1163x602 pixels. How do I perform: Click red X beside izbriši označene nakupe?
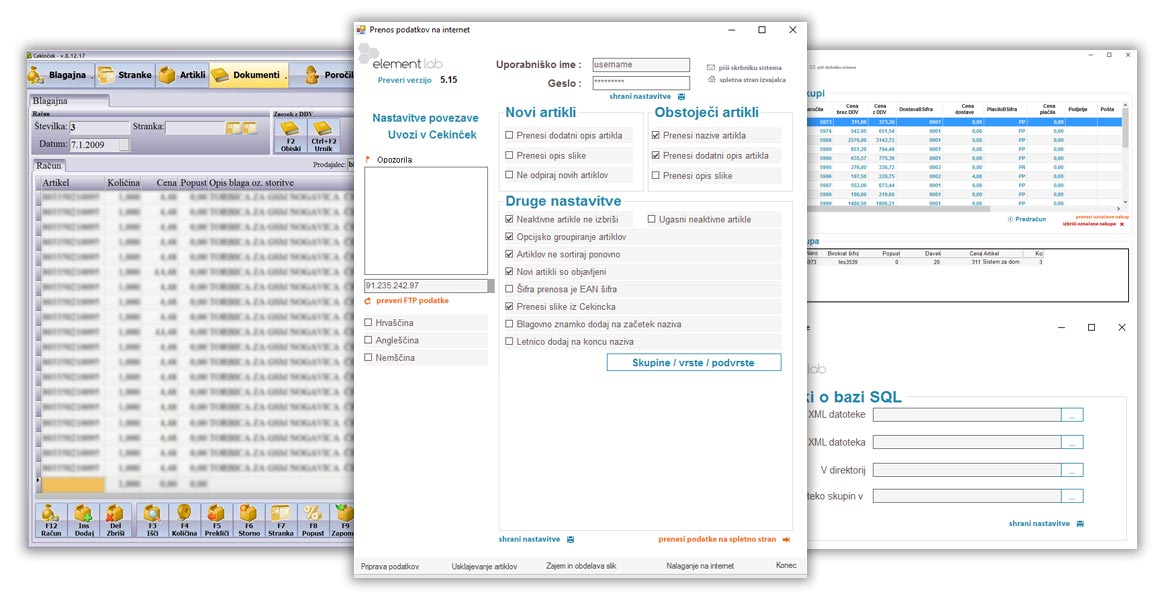tap(1121, 224)
